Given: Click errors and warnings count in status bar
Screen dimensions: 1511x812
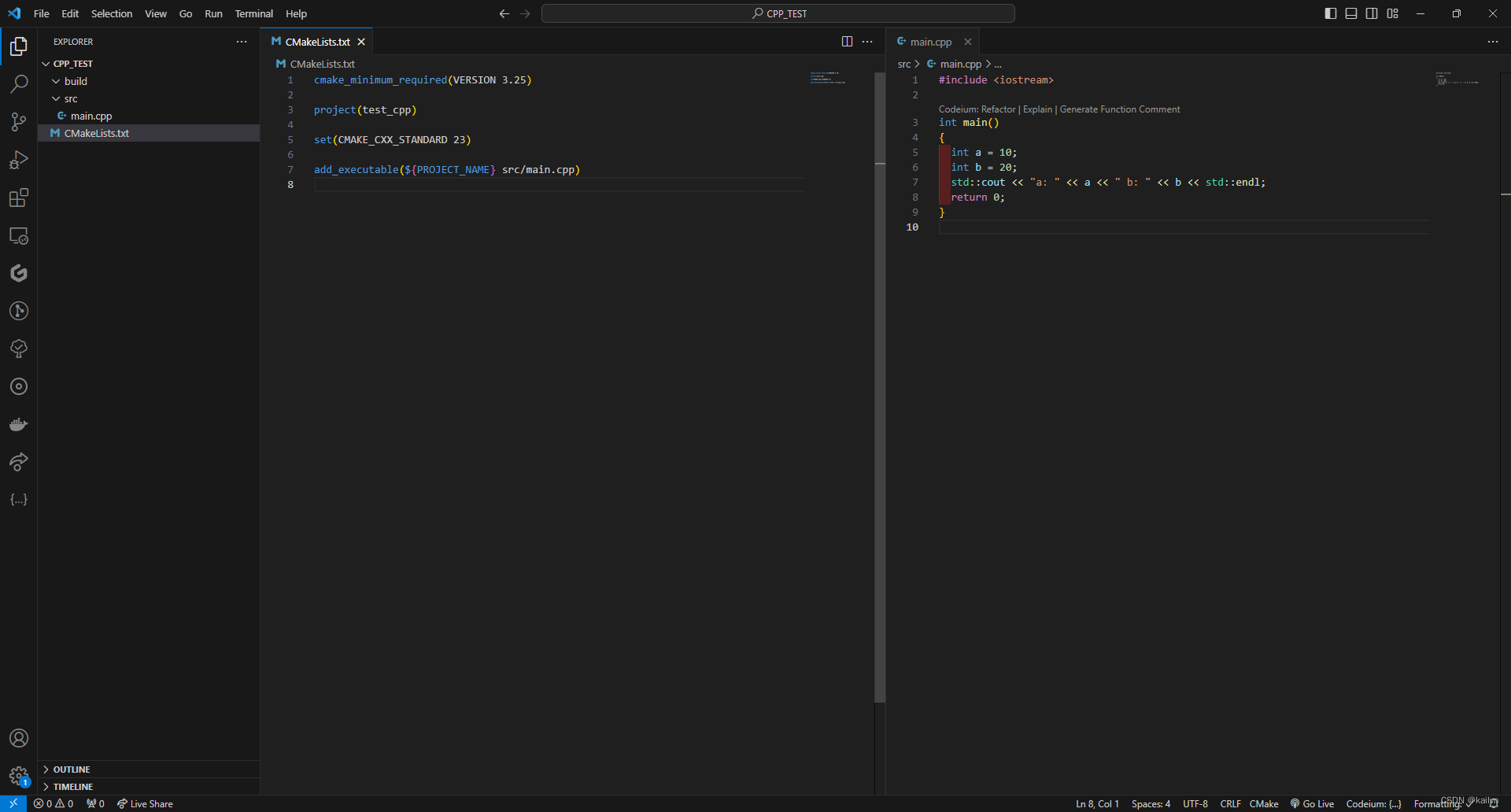Looking at the screenshot, I should (54, 803).
